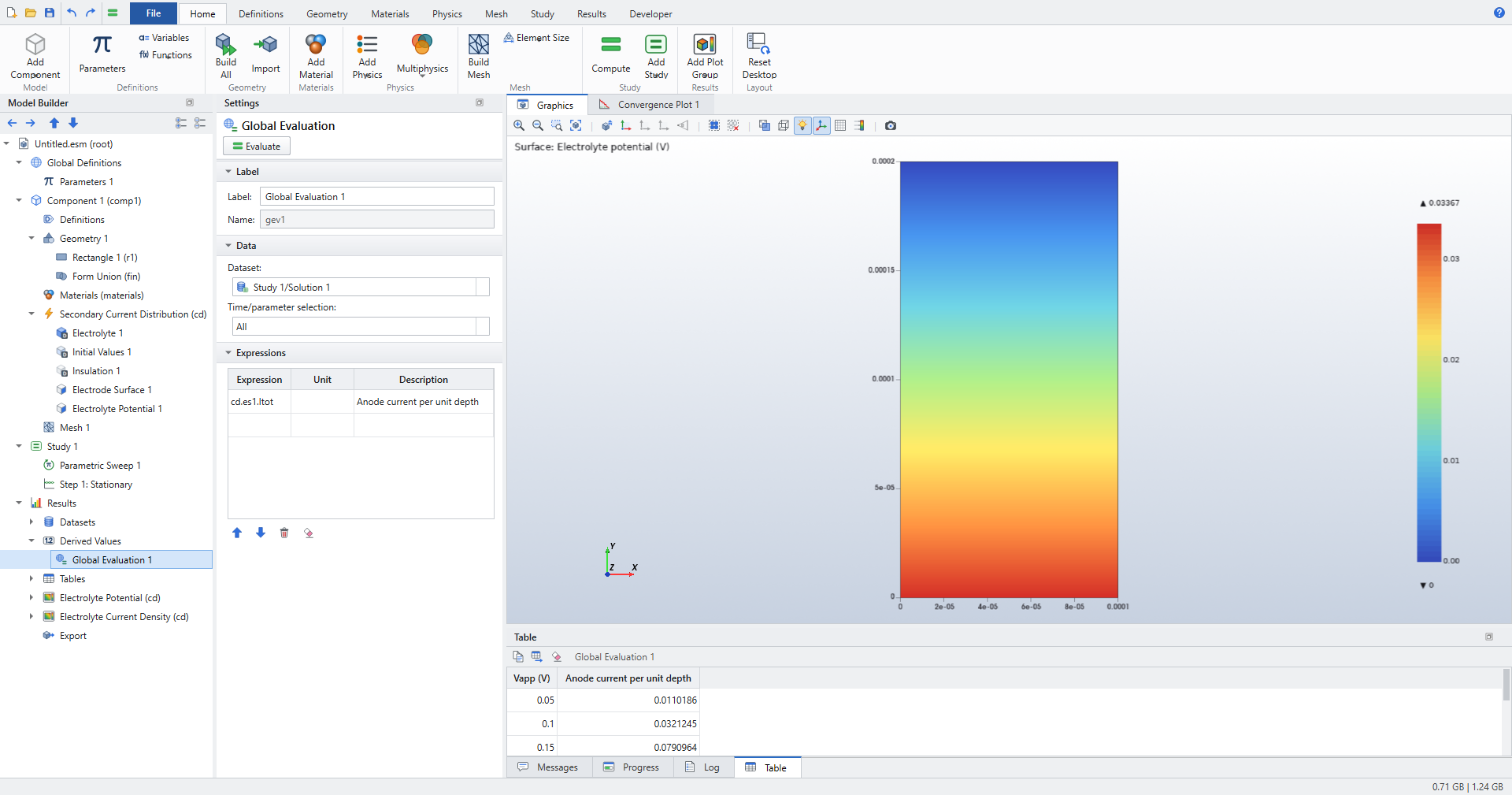Open the help question mark icon
1512x795 pixels.
[1499, 13]
